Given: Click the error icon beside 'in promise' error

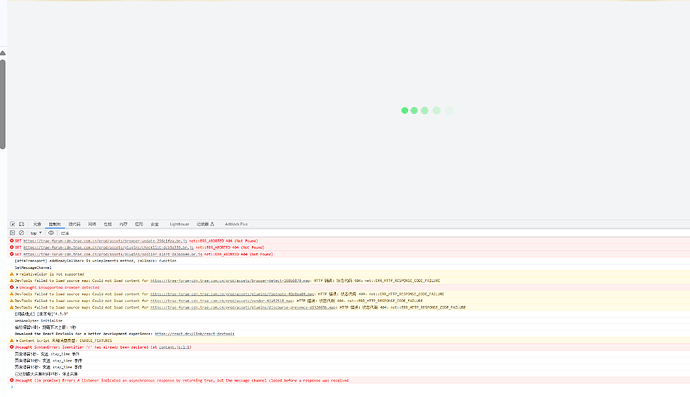Looking at the screenshot, I should click(12, 380).
